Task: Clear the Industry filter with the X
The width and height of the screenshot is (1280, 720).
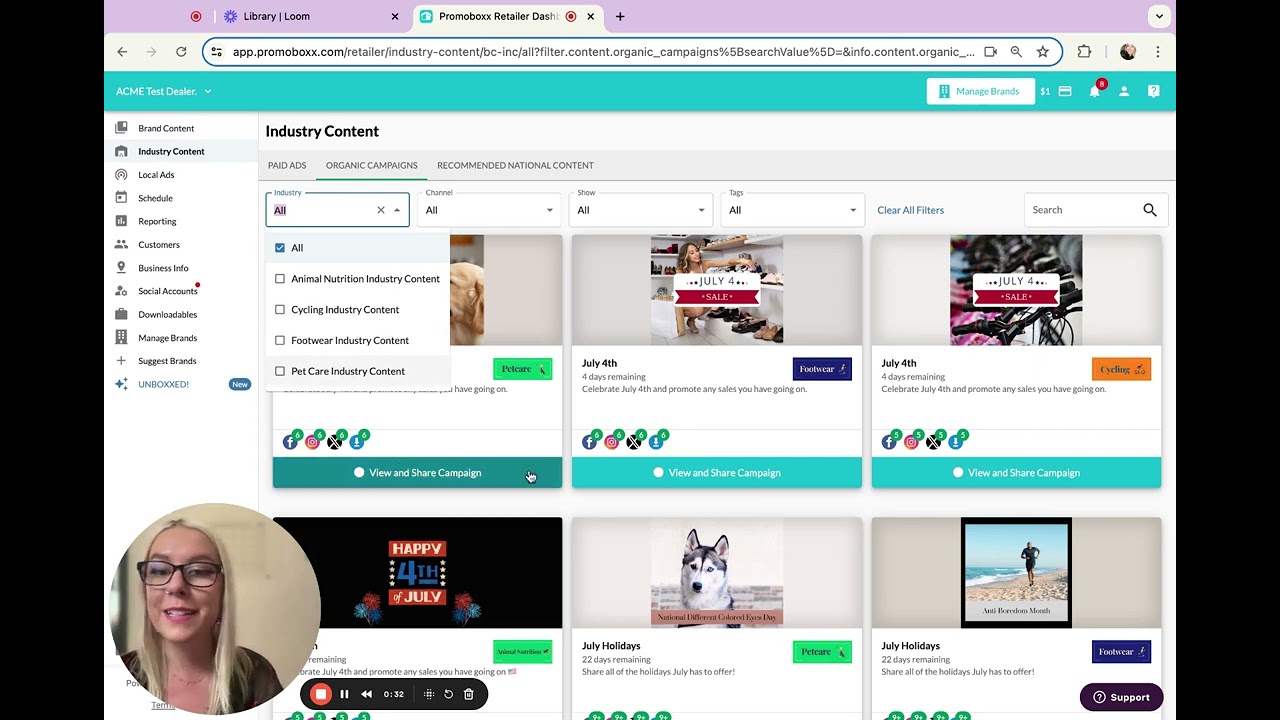Action: pyautogui.click(x=381, y=210)
